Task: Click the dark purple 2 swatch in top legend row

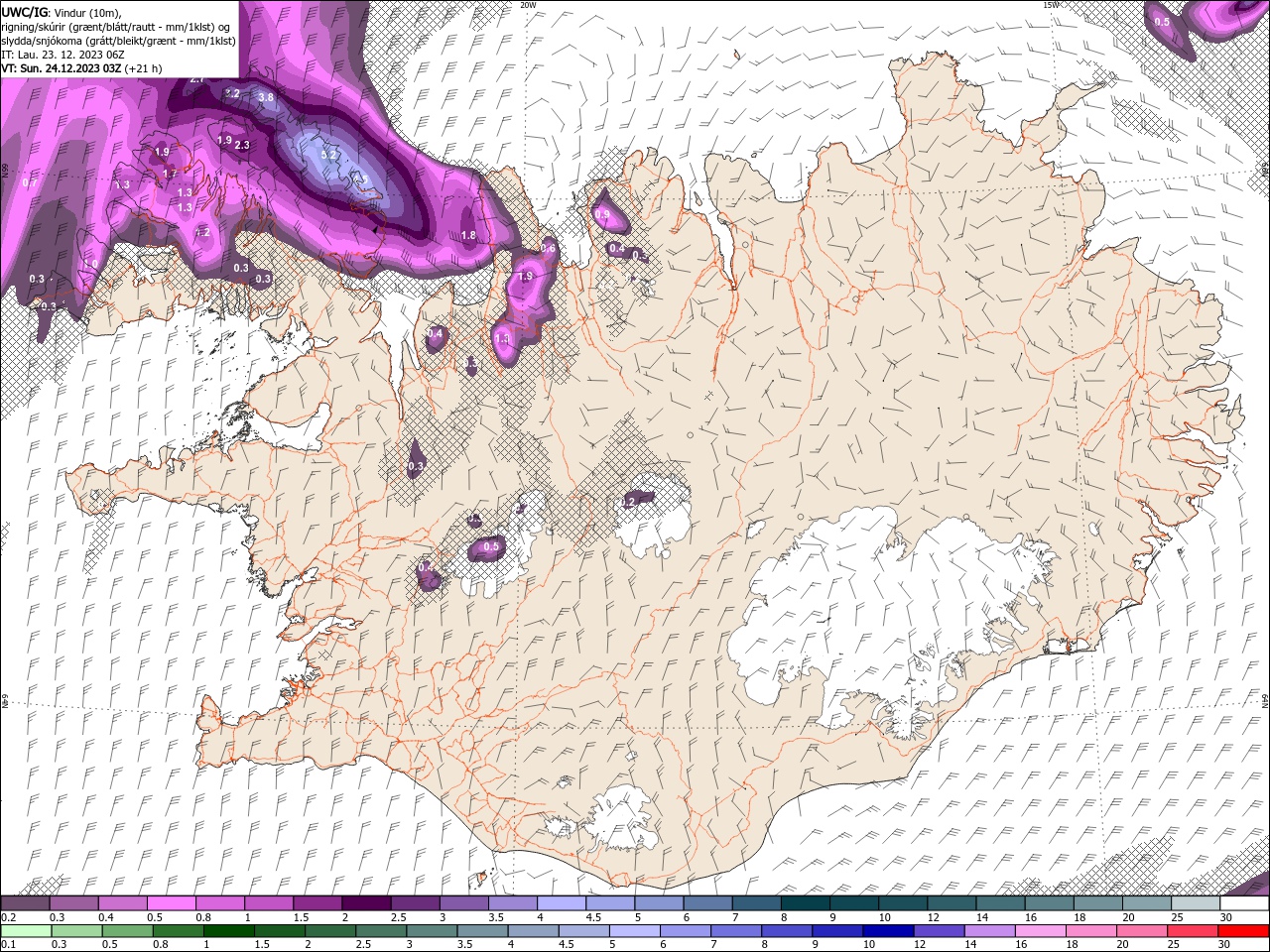Action: 365,903
